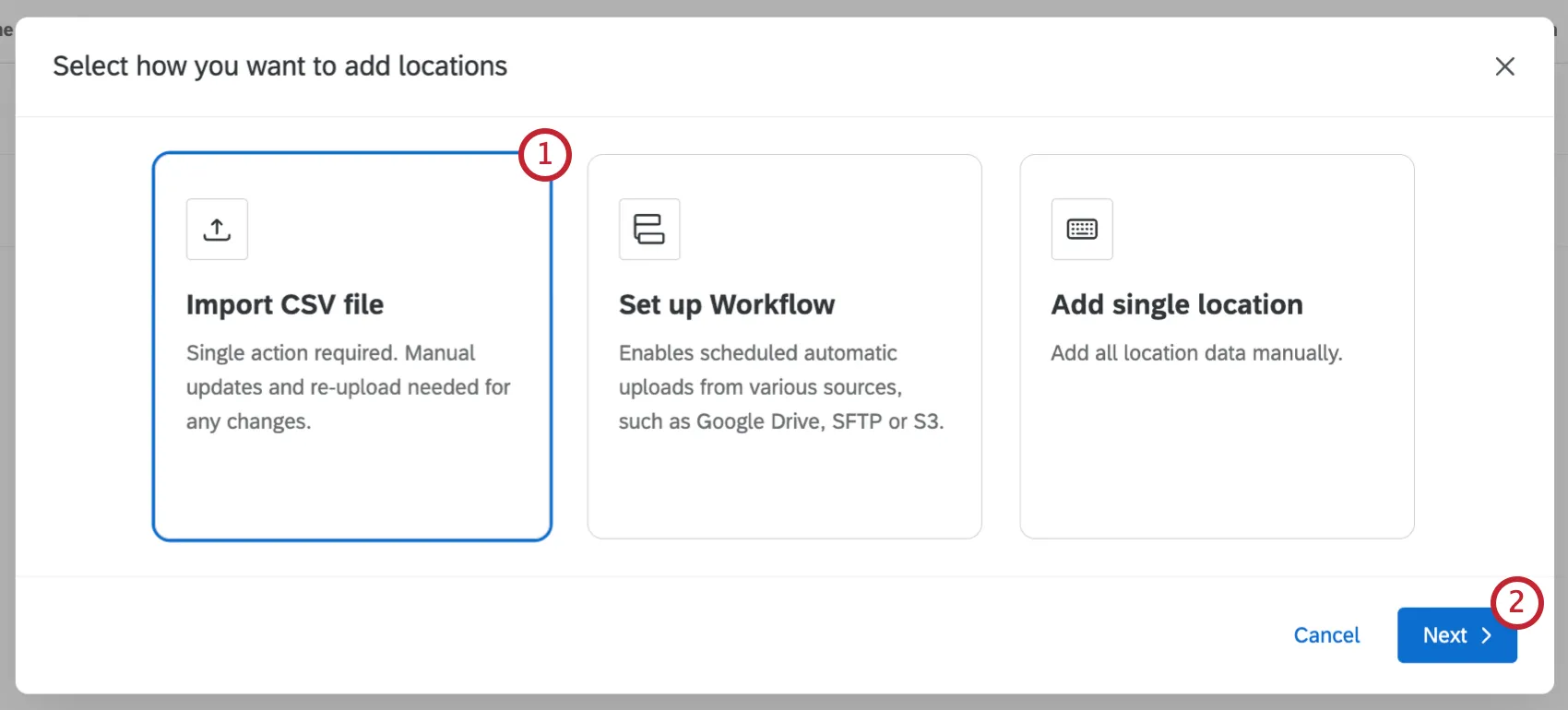Choose the Set up Workflow title
The width and height of the screenshot is (1568, 710).
[x=727, y=304]
